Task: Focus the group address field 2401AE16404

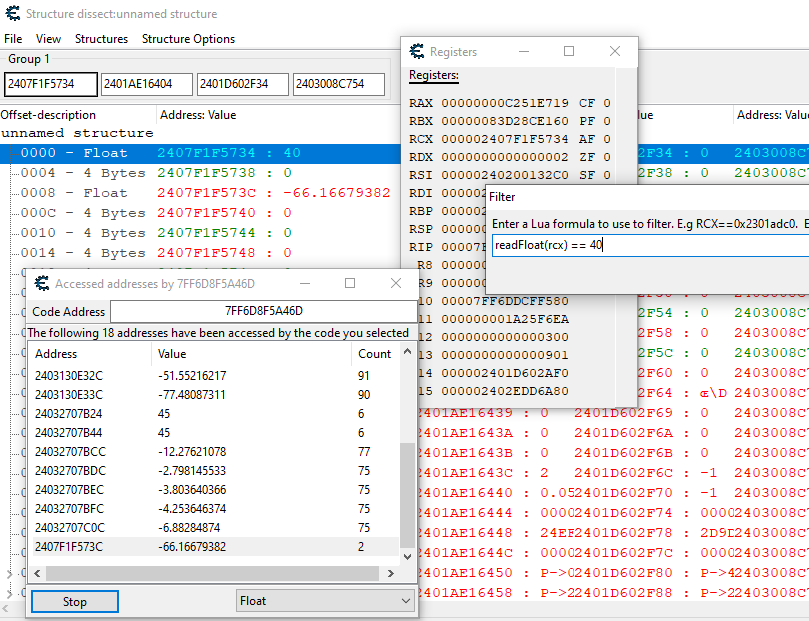Action: coord(145,85)
